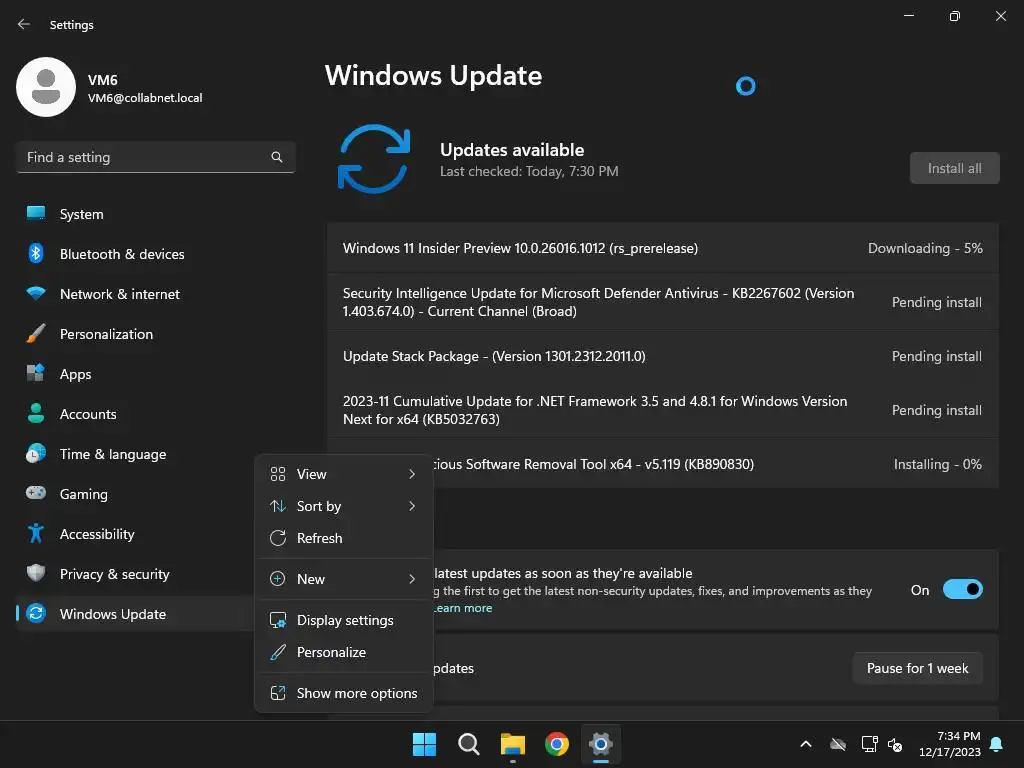Click the Settings gear on taskbar
Image resolution: width=1024 pixels, height=768 pixels.
[601, 744]
